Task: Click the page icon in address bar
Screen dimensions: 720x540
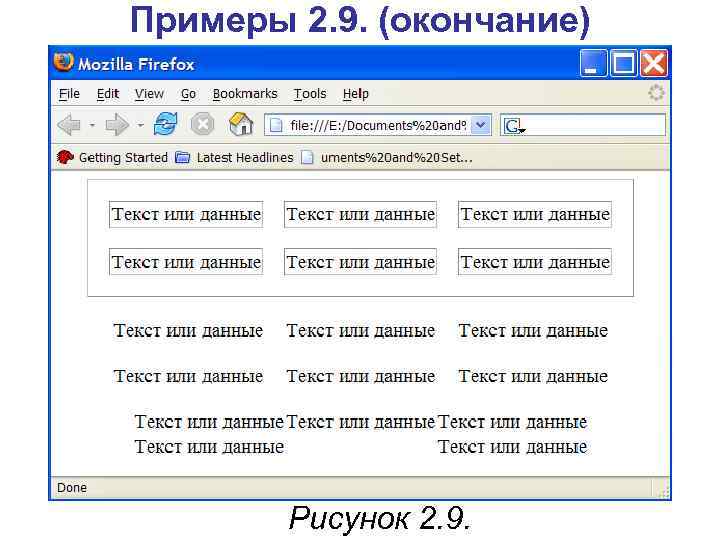Action: pyautogui.click(x=276, y=125)
